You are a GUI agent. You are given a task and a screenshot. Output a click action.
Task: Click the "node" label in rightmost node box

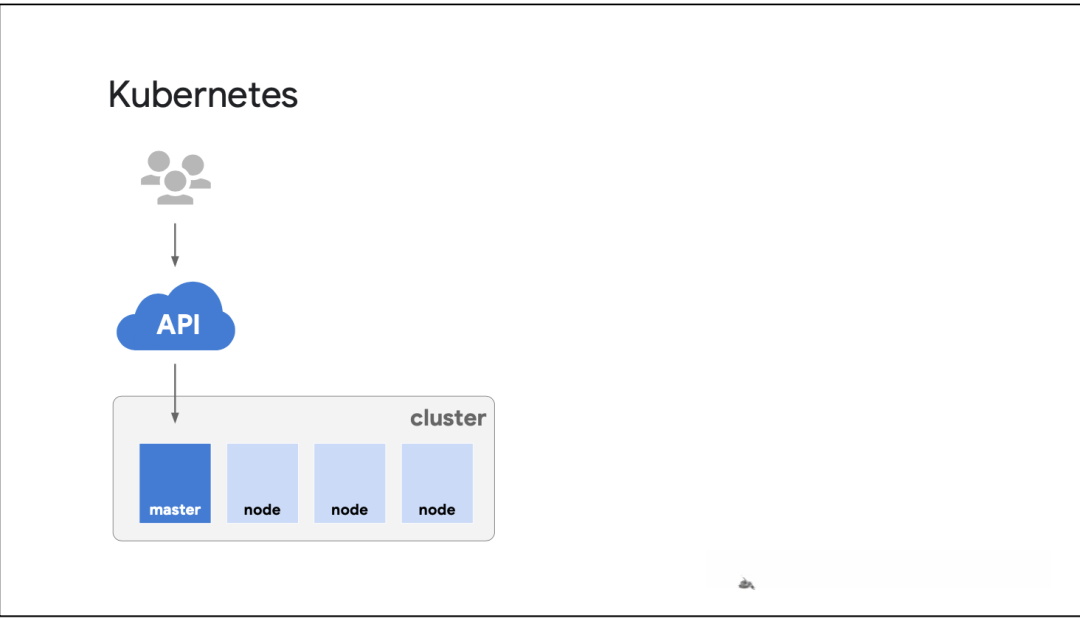(x=437, y=510)
